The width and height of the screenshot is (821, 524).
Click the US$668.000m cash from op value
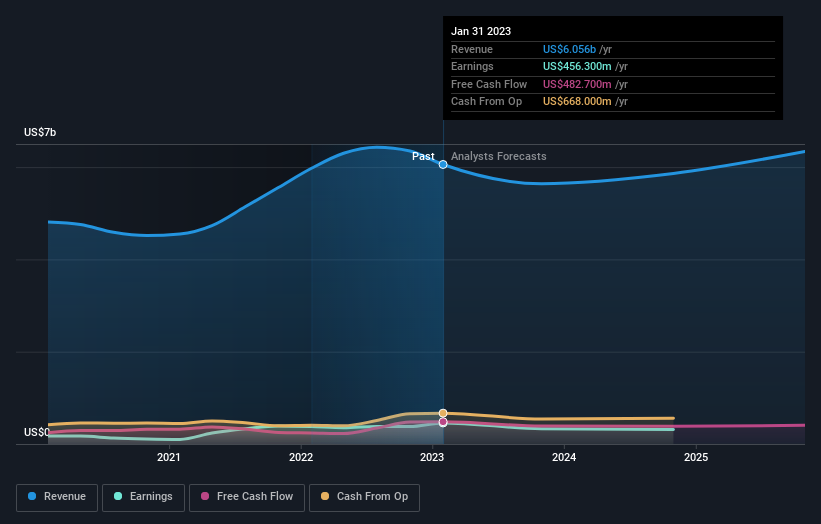[x=577, y=102]
